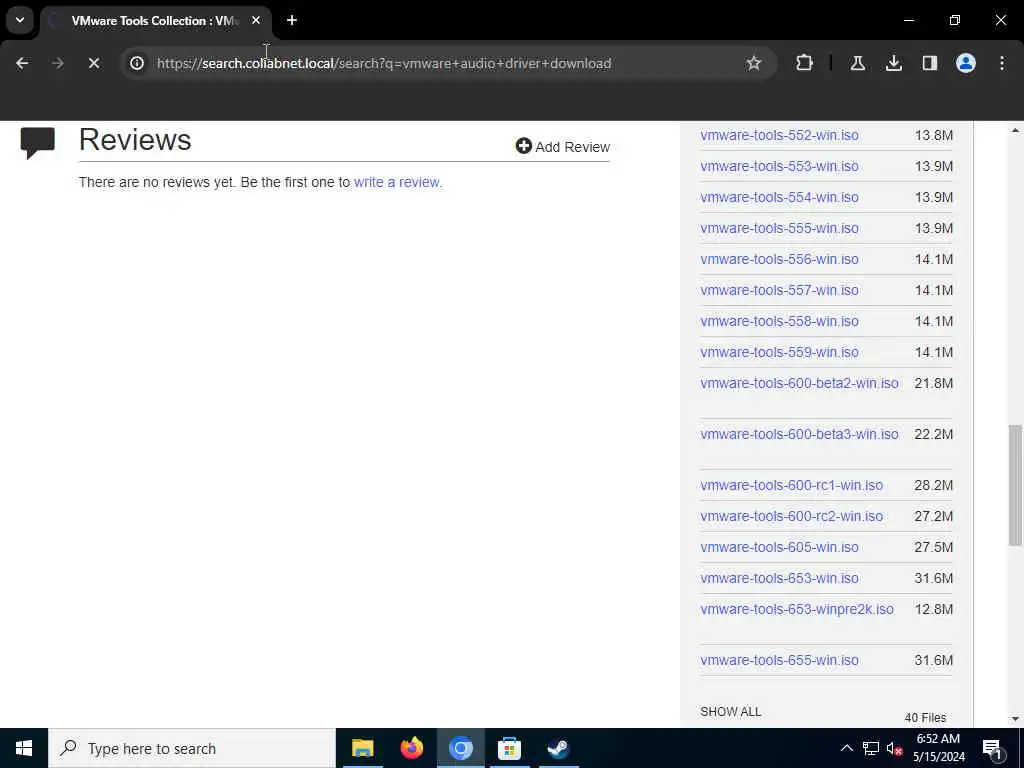Get vmware-tools-653-win.iso file
1024x768 pixels.
point(779,578)
